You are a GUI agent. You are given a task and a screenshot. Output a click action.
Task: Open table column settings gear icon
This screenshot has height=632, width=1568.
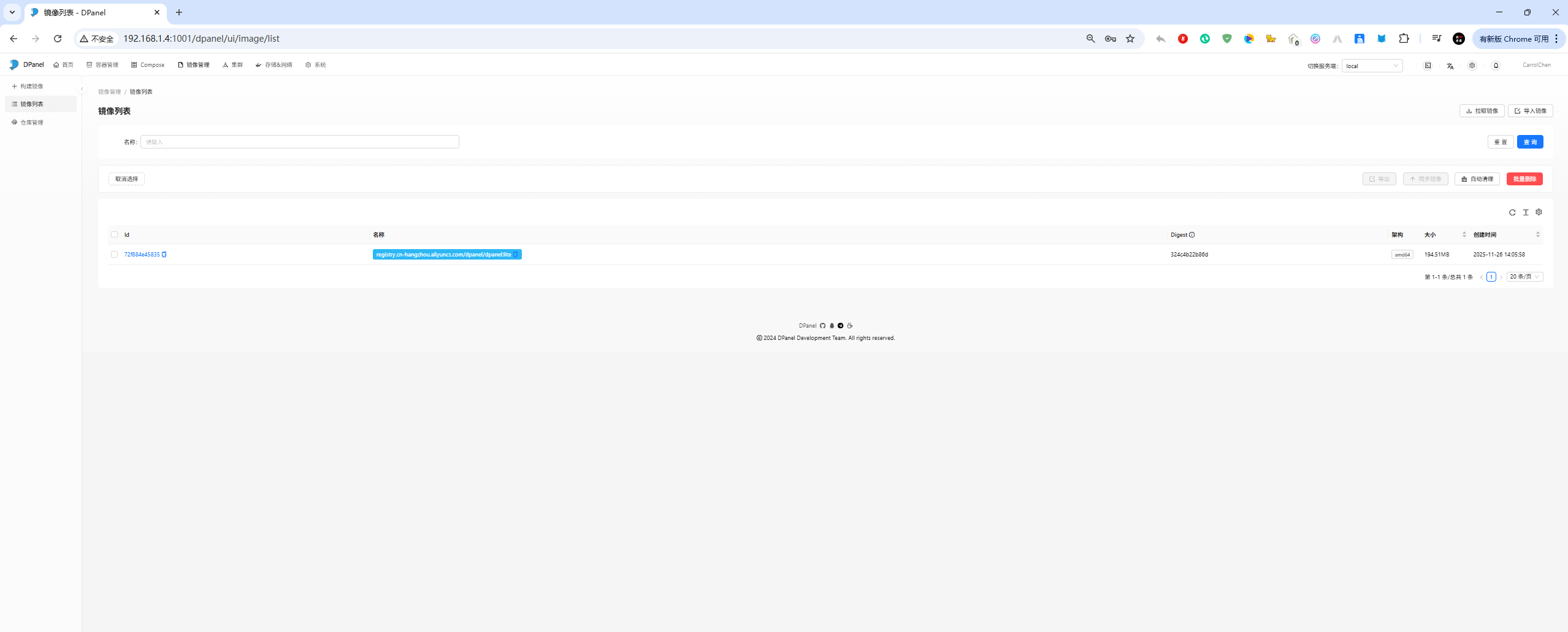point(1539,212)
